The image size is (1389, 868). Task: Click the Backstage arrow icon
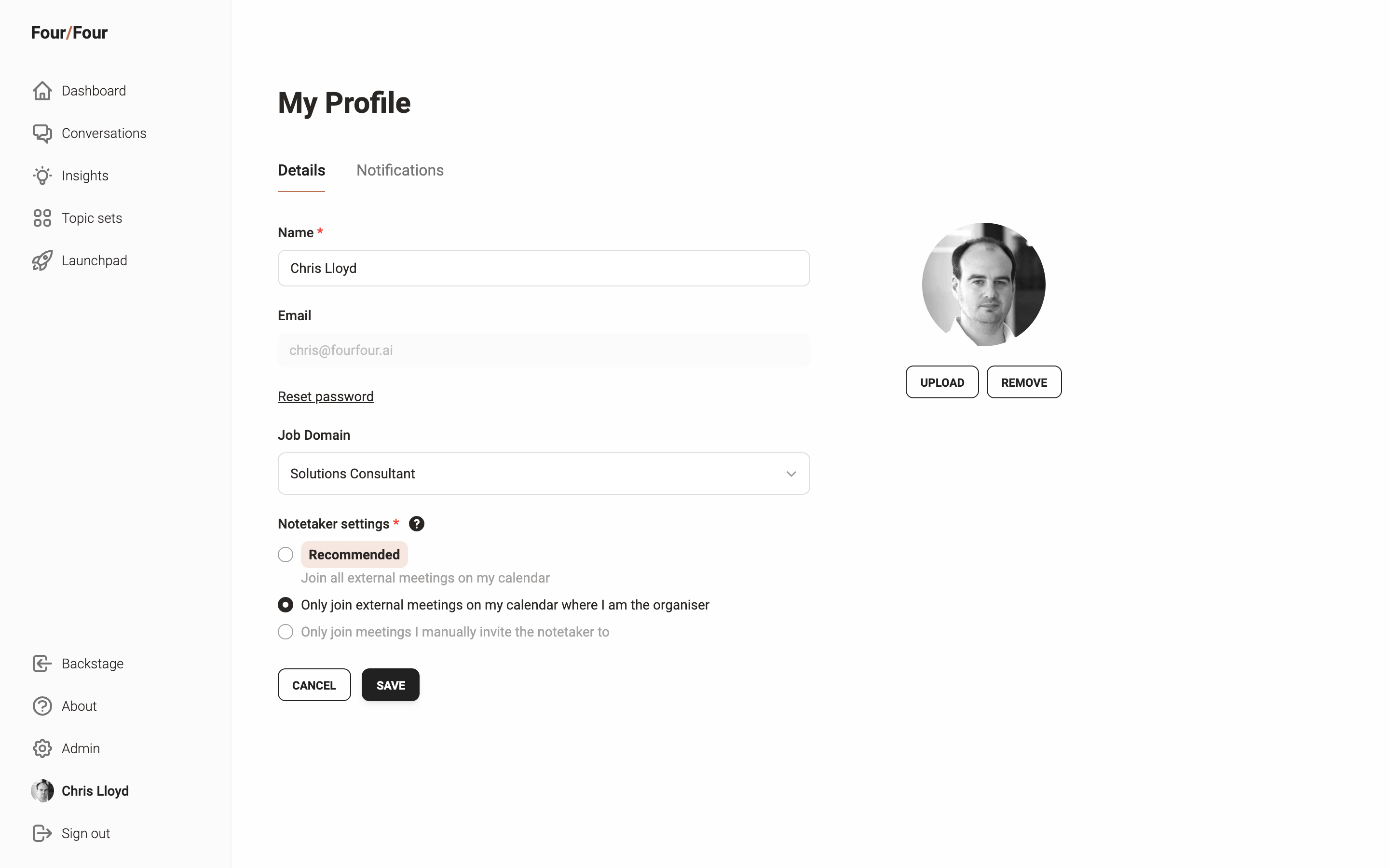pos(42,664)
